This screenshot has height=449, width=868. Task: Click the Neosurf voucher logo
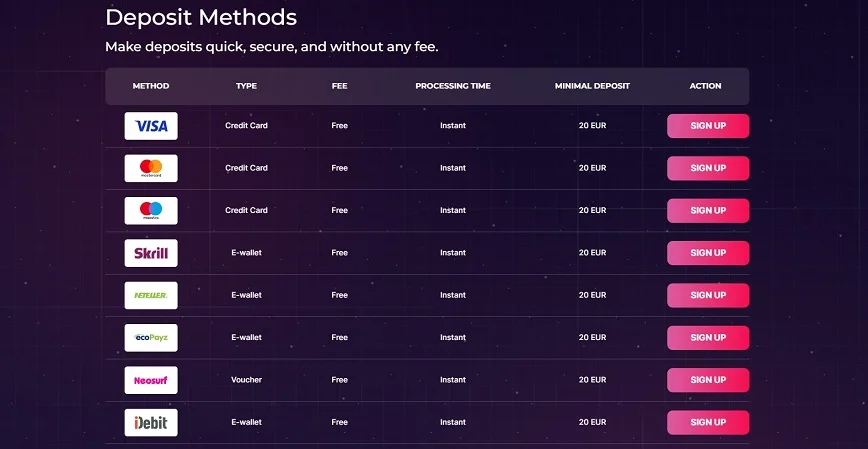(151, 380)
